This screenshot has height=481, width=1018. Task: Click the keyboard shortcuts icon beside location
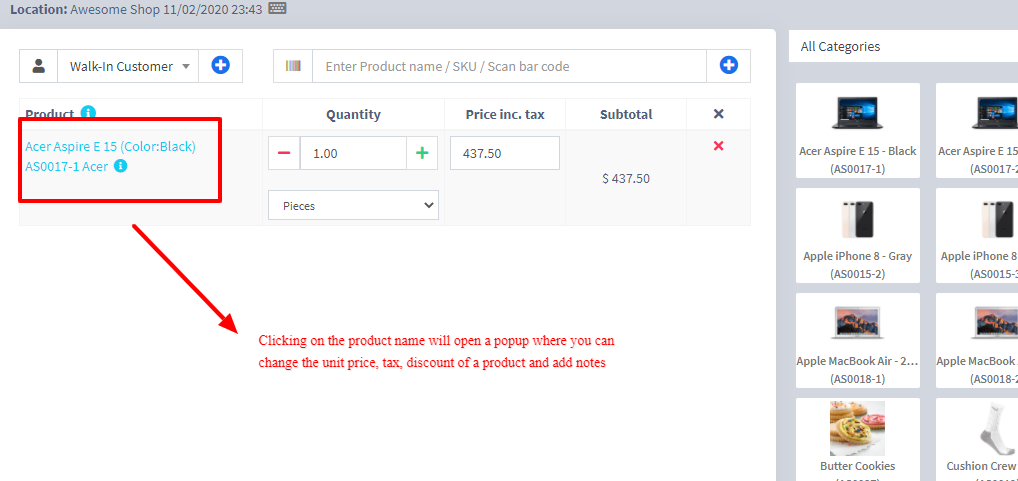click(277, 9)
